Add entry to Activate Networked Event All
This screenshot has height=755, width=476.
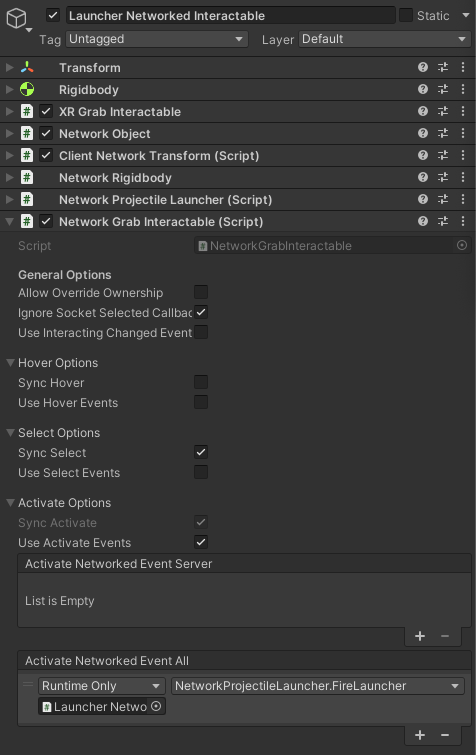click(420, 735)
